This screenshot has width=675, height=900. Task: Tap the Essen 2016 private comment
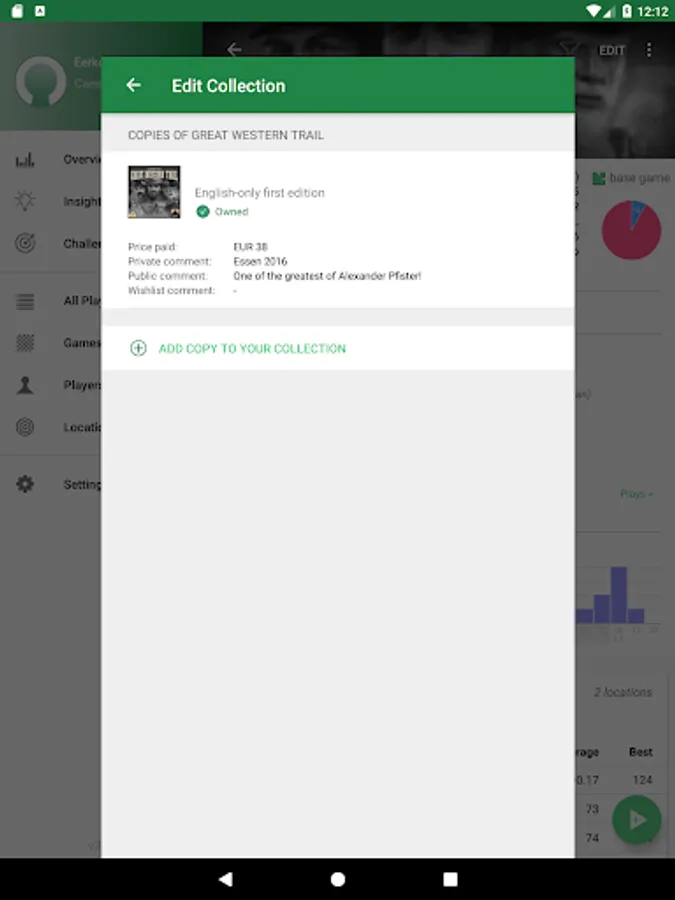tap(260, 261)
